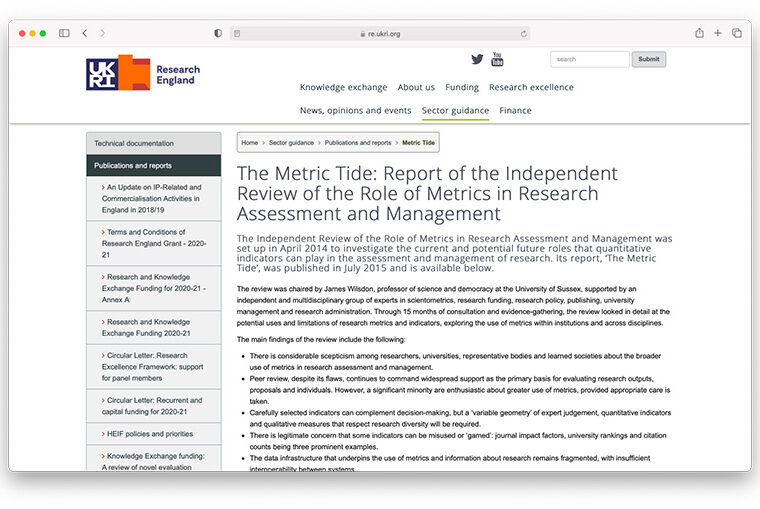Reload the page with the refresh icon
Screen dimensions: 760x509
[523, 33]
